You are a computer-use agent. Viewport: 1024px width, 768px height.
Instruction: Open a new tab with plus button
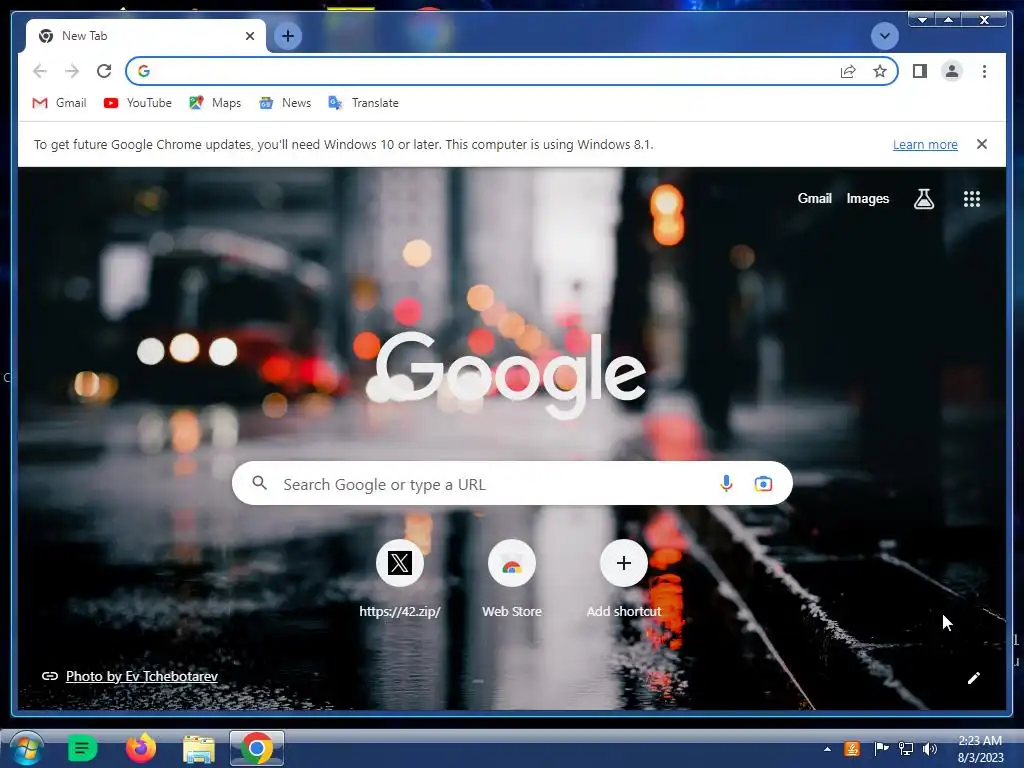coord(287,36)
